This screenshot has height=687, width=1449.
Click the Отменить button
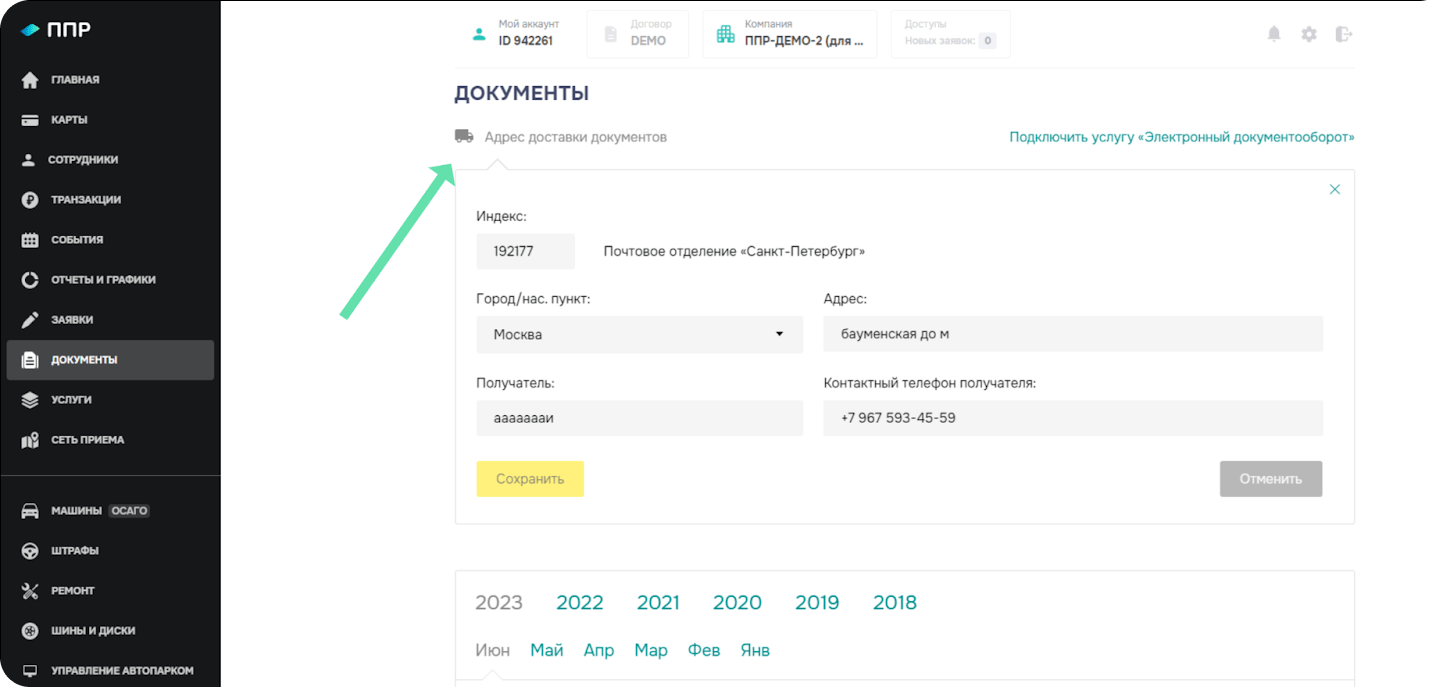pos(1270,479)
